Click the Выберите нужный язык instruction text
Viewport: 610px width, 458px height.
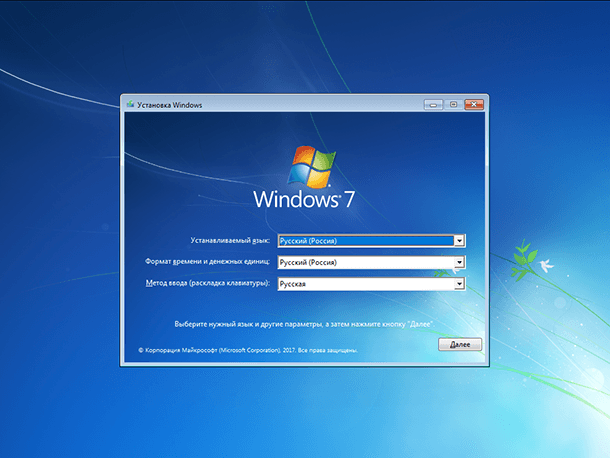[x=304, y=324]
